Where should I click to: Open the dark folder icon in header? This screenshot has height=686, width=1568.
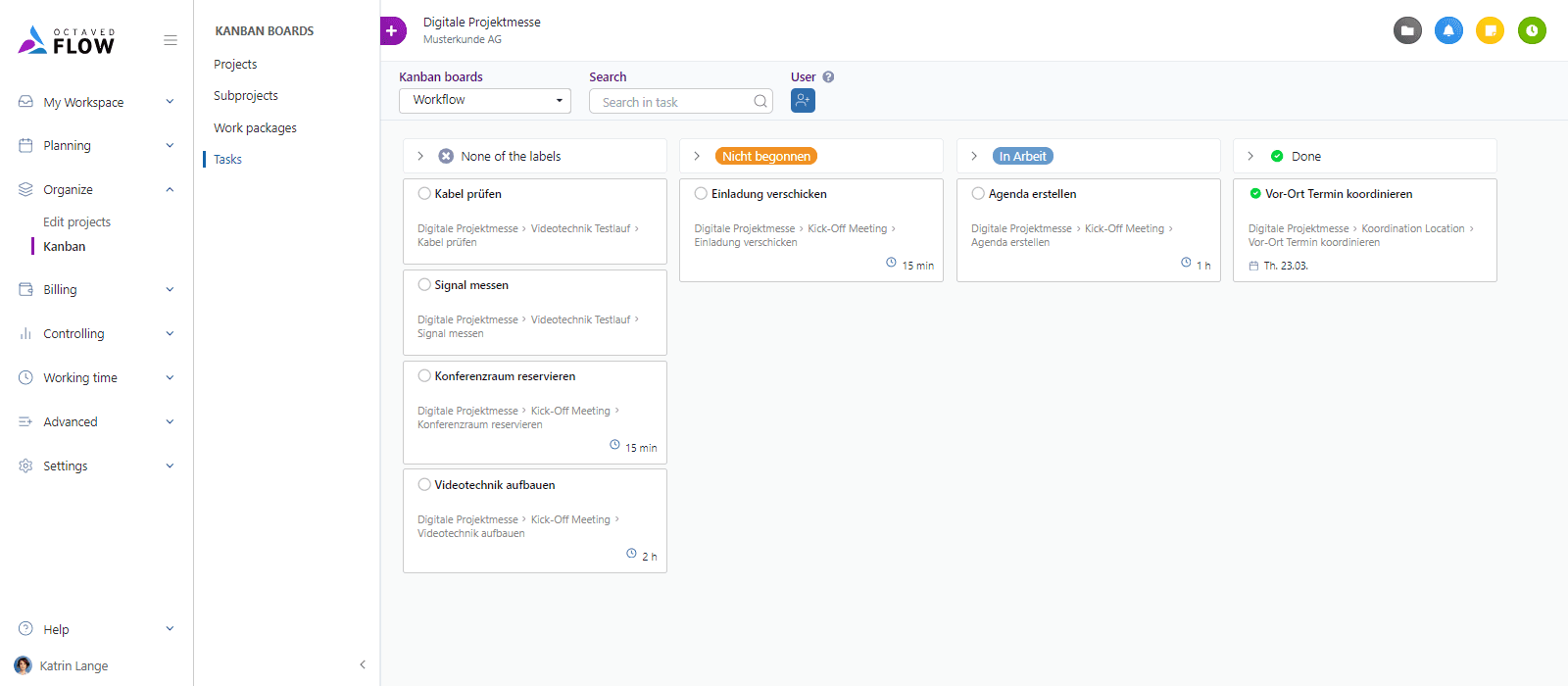coord(1407,30)
